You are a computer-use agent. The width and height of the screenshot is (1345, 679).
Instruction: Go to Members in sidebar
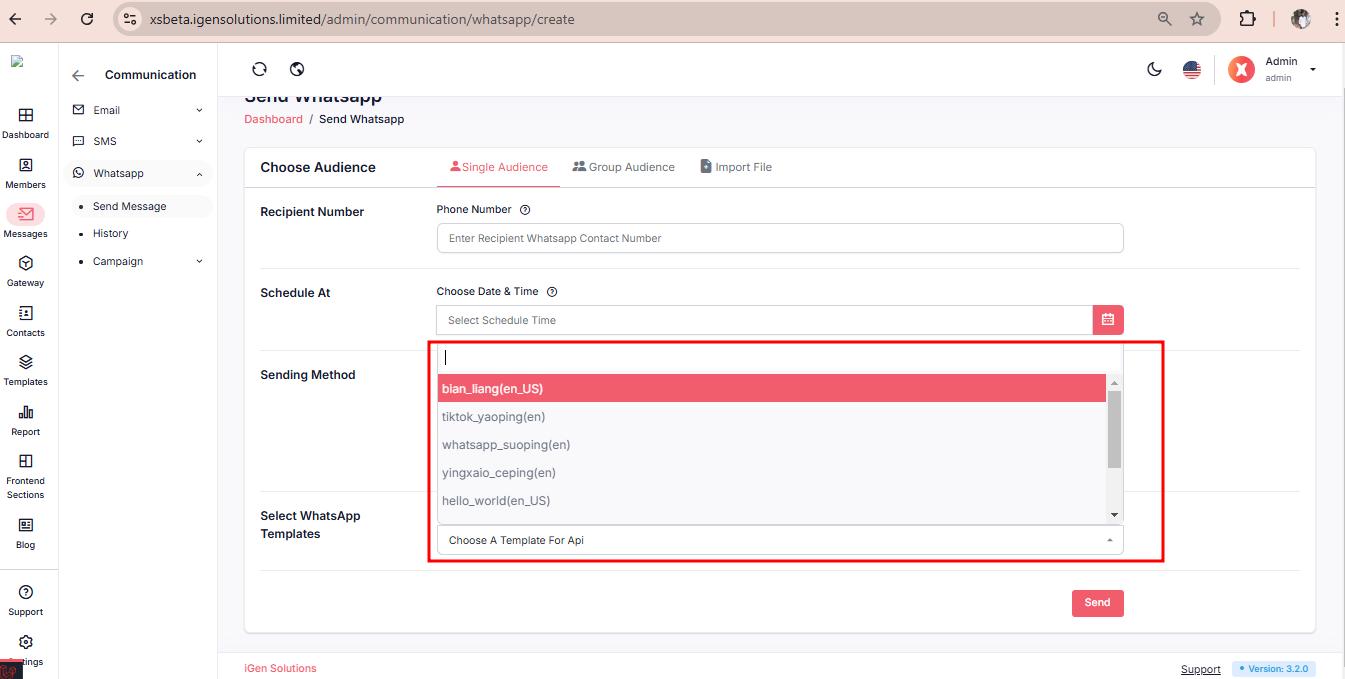[x=25, y=172]
